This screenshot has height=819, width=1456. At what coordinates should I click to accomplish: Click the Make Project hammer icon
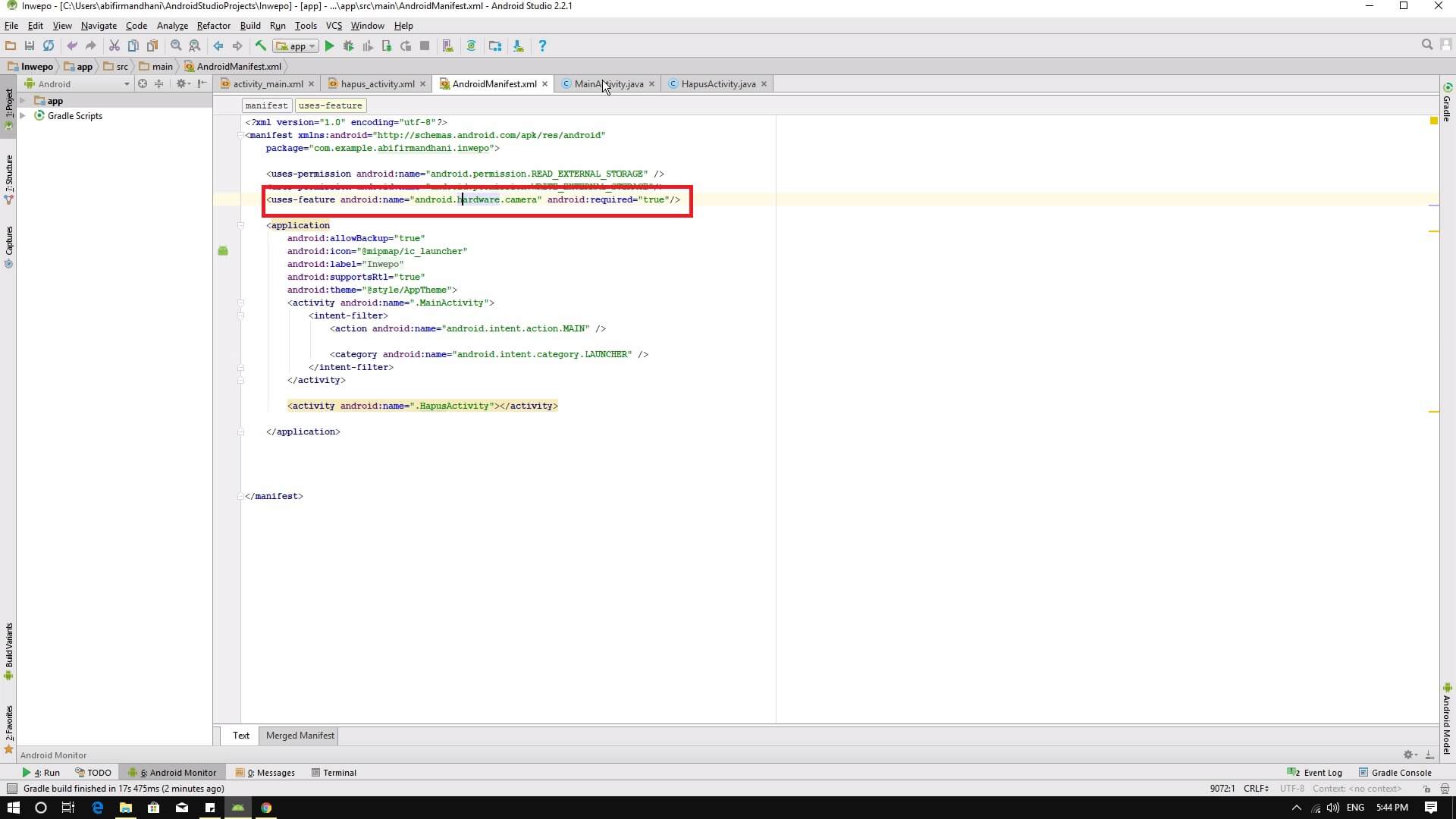[260, 46]
